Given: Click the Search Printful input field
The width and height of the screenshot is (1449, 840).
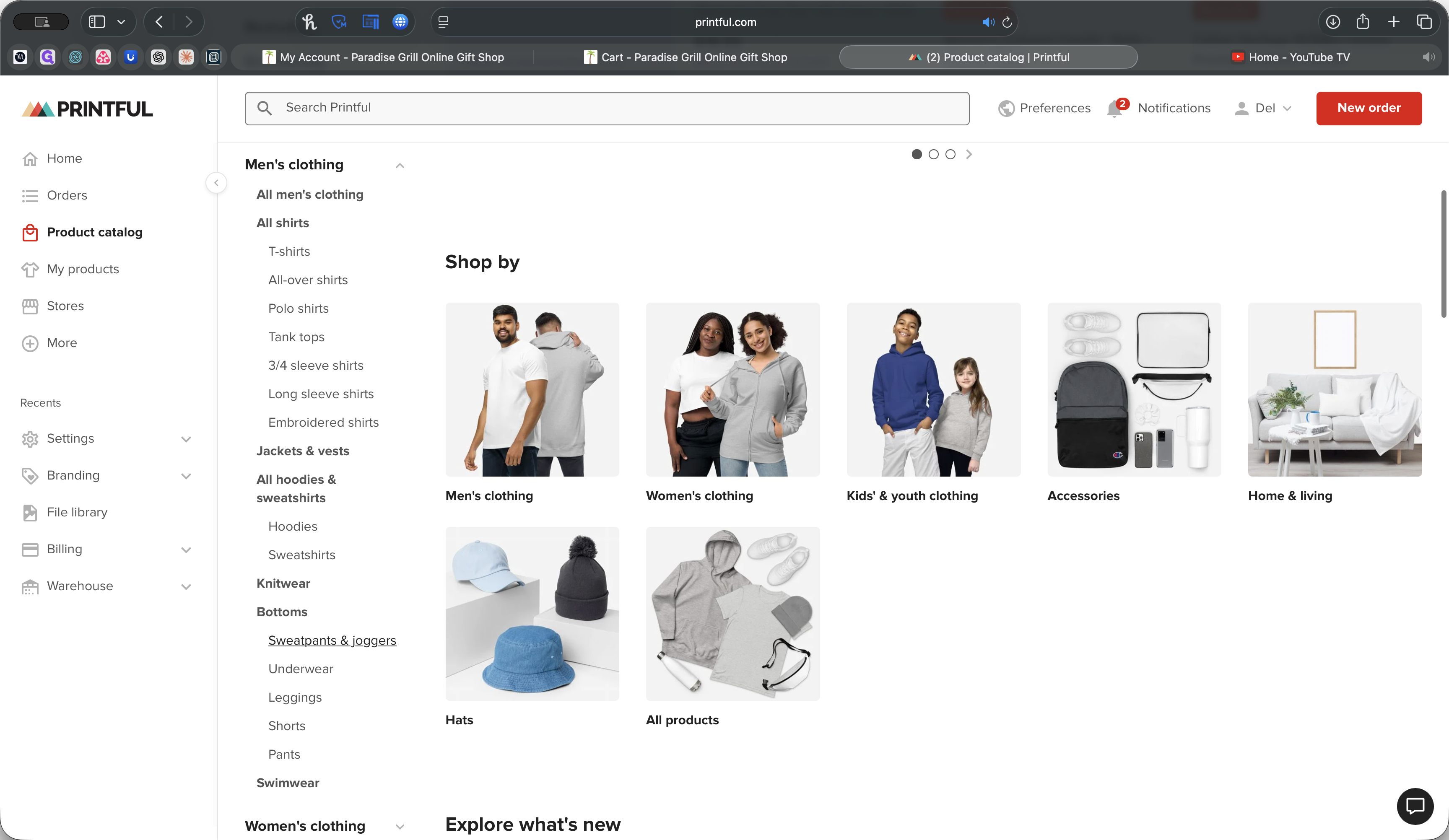Looking at the screenshot, I should pos(607,108).
